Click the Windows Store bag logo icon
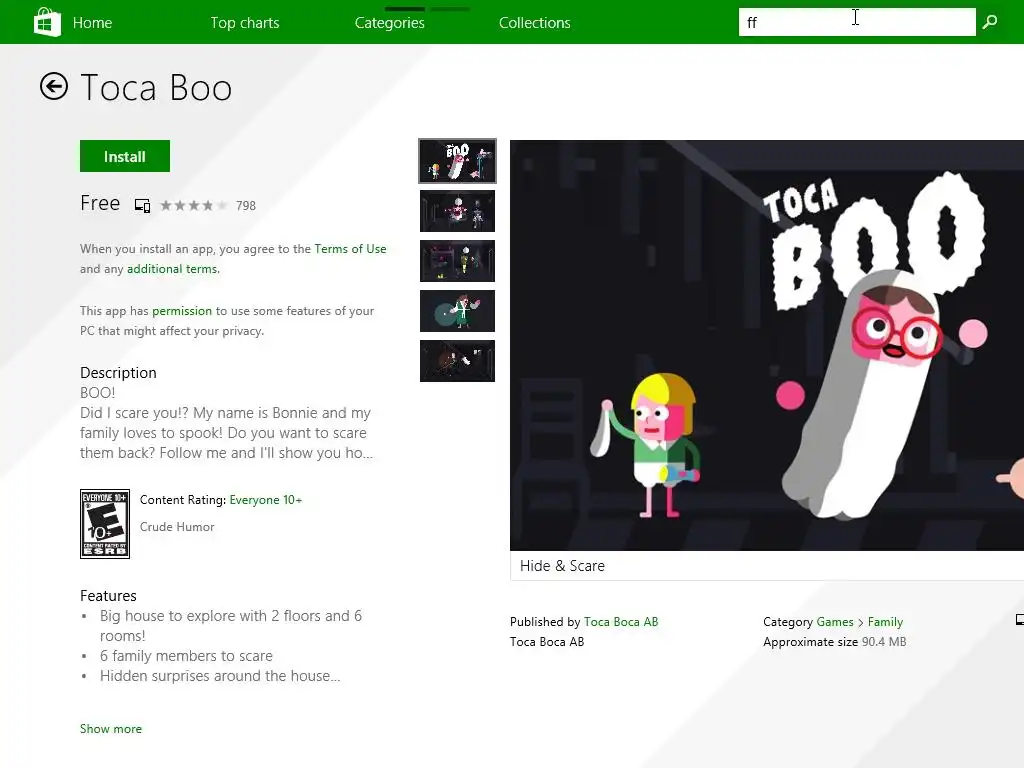The width and height of the screenshot is (1024, 768). (47, 22)
